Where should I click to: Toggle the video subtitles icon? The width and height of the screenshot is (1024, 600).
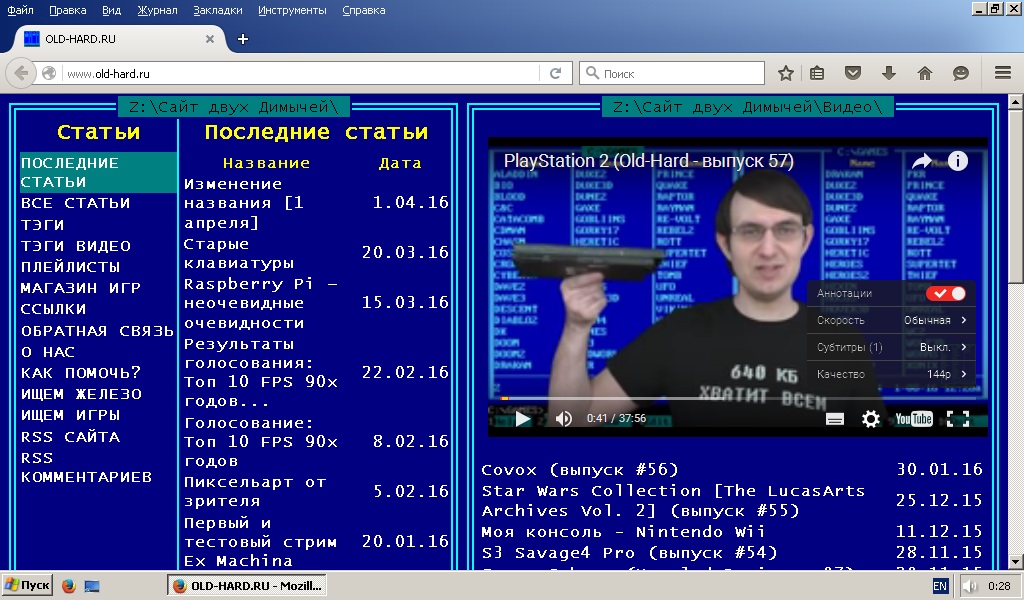835,419
